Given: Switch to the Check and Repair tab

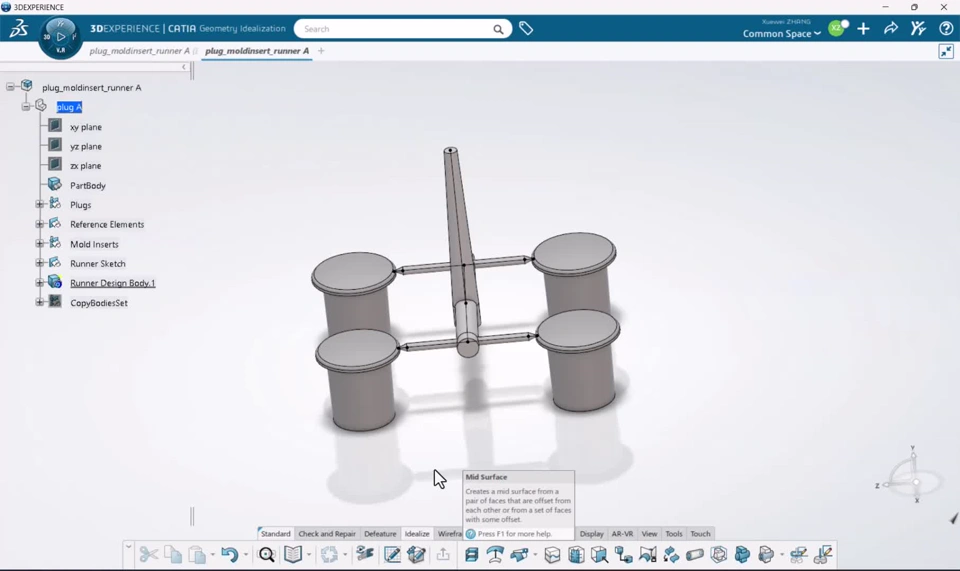Looking at the screenshot, I should click(x=327, y=534).
